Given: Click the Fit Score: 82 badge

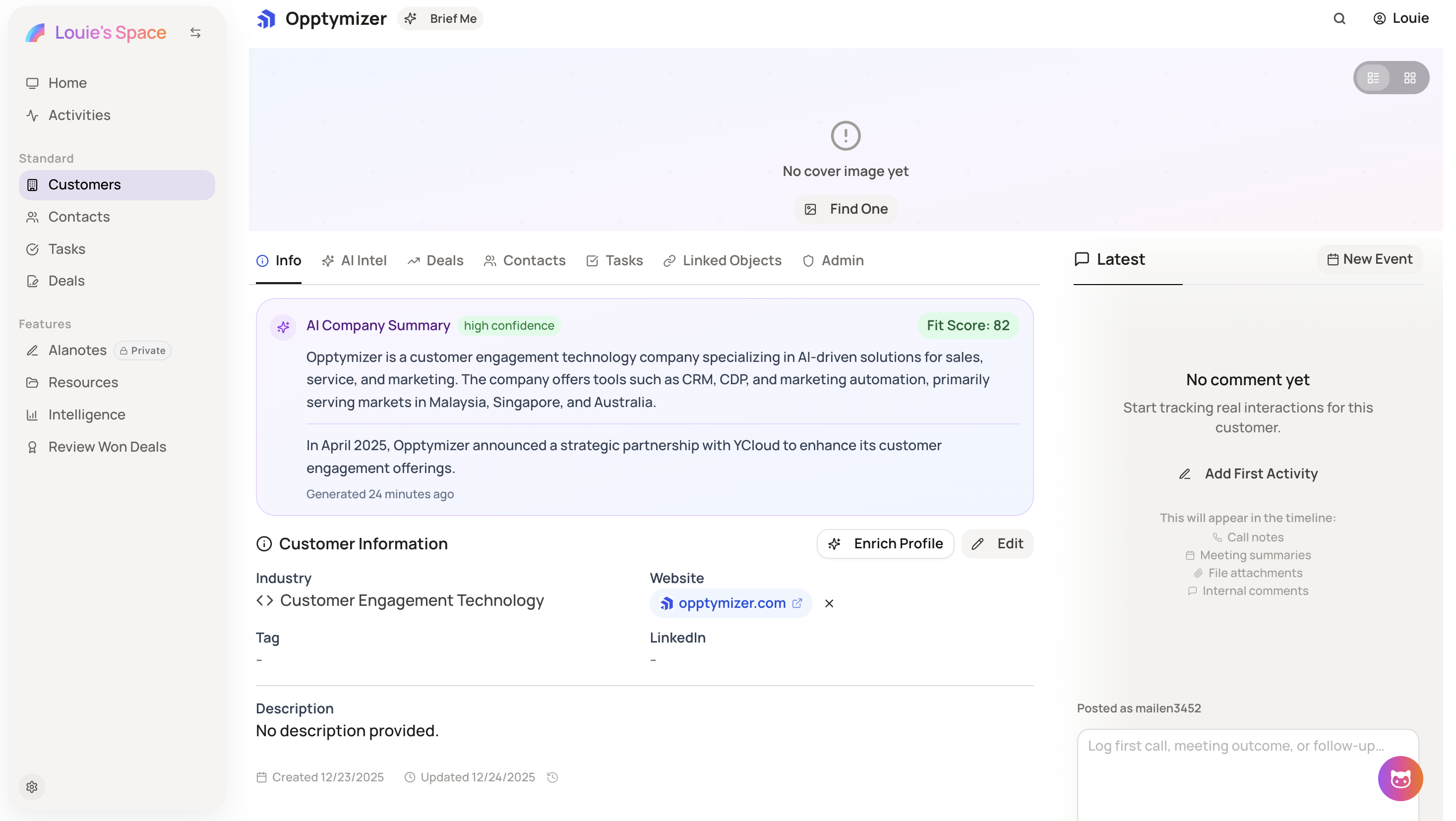Looking at the screenshot, I should click(968, 325).
